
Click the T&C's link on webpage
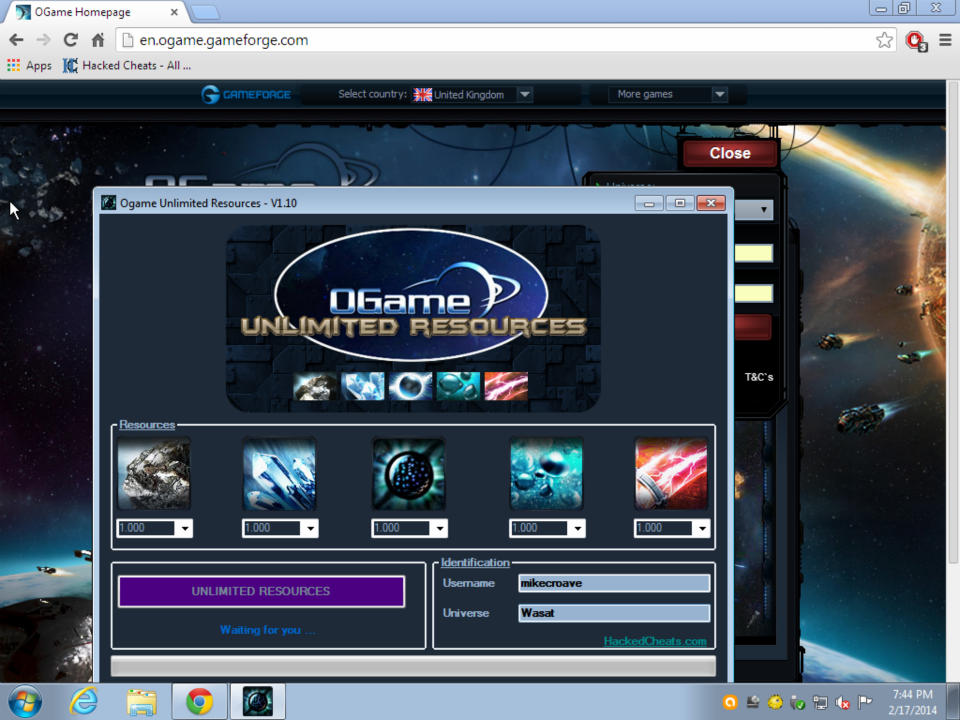click(x=759, y=377)
